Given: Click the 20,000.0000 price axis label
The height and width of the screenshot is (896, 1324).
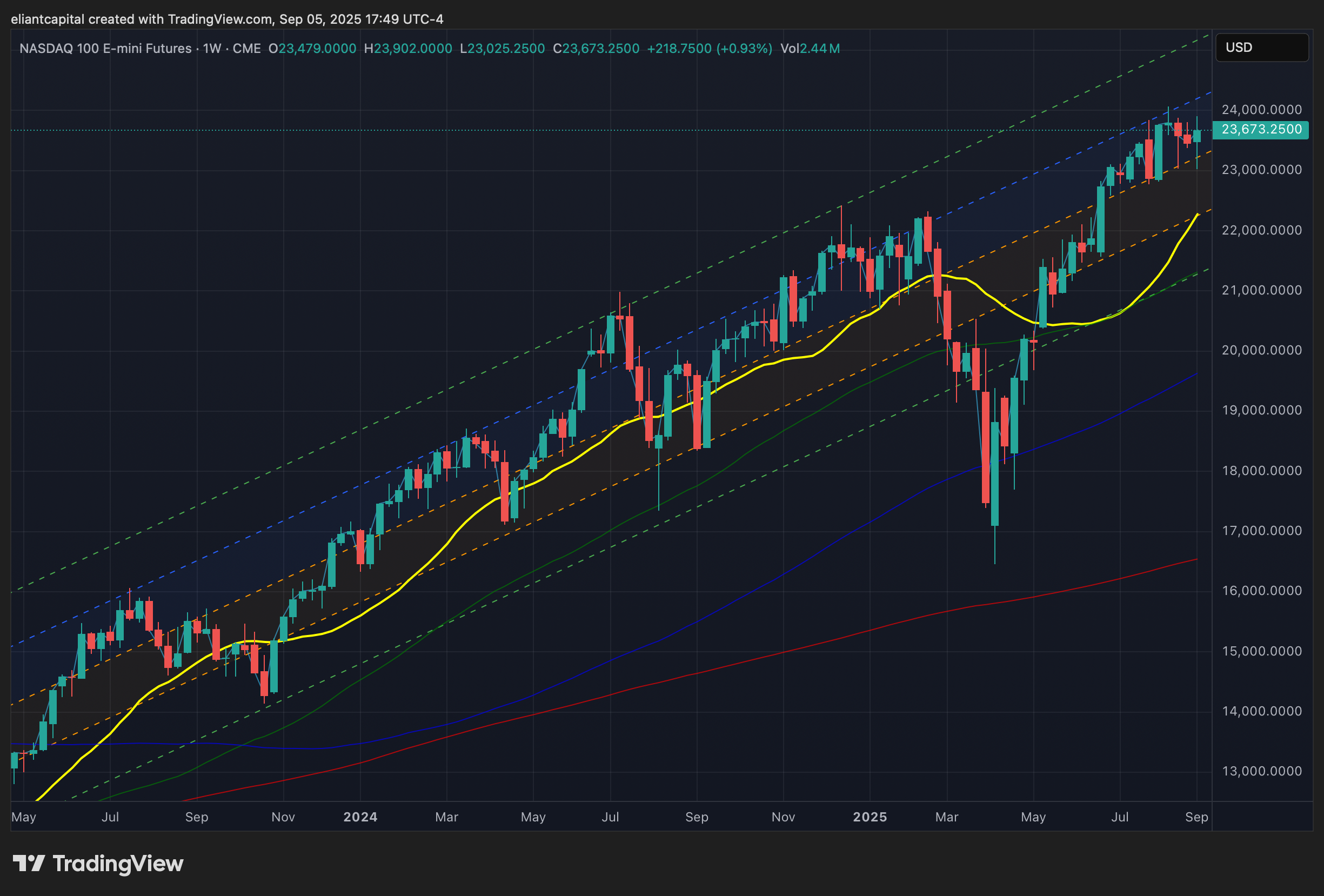Looking at the screenshot, I should point(1261,350).
